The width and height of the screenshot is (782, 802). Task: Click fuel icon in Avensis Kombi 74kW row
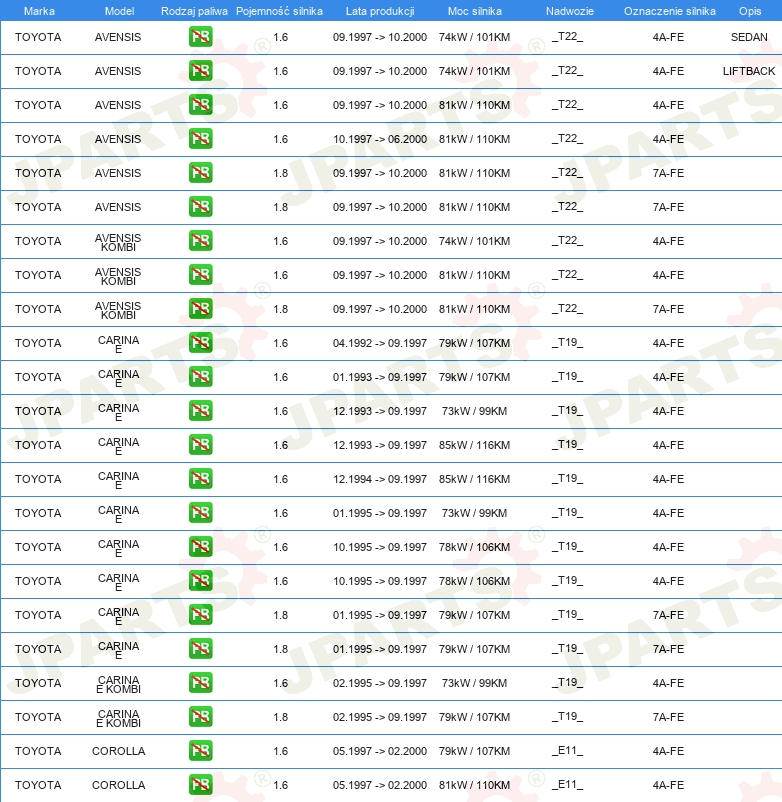[200, 240]
